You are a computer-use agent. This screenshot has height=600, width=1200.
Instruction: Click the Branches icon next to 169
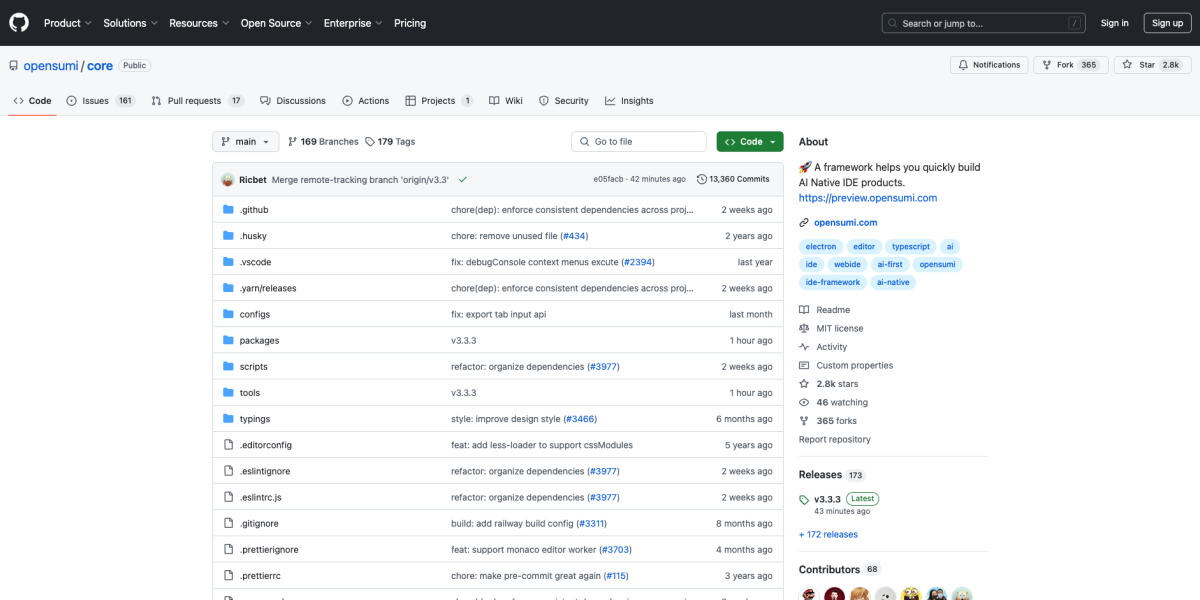click(292, 142)
